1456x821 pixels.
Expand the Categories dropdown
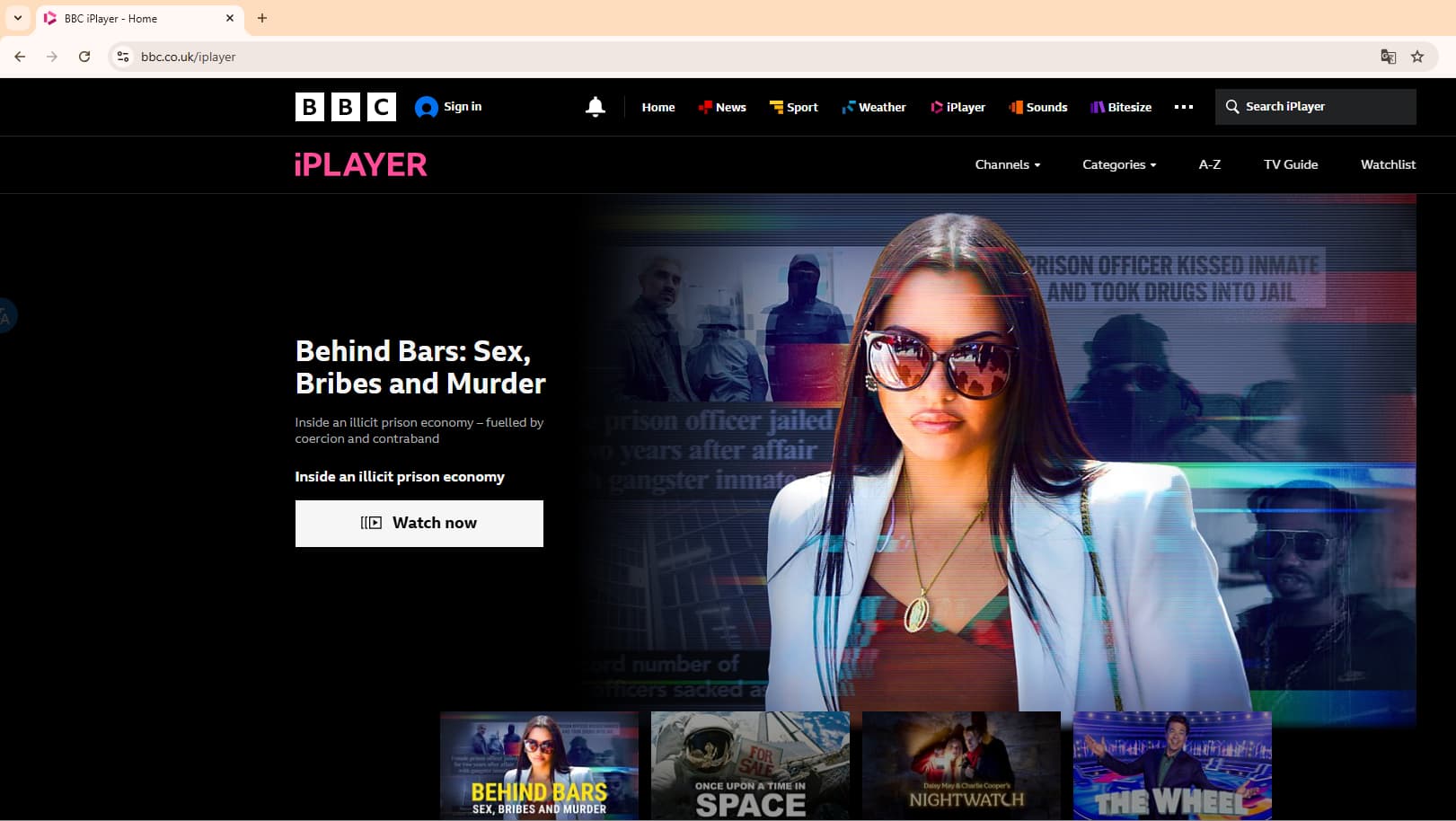pos(1118,164)
